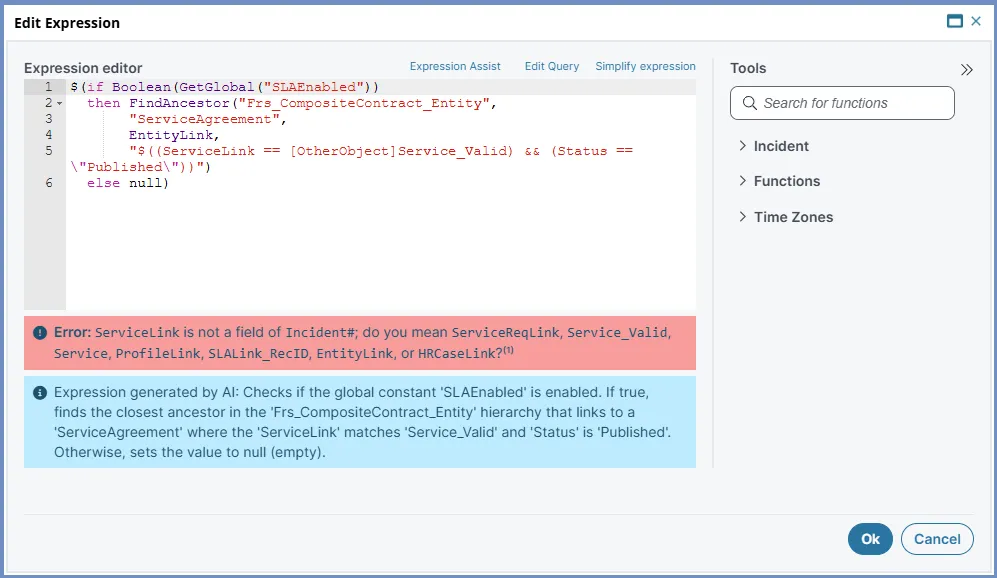Image resolution: width=997 pixels, height=578 pixels.
Task: Click the Tools panel heading
Action: 748,68
